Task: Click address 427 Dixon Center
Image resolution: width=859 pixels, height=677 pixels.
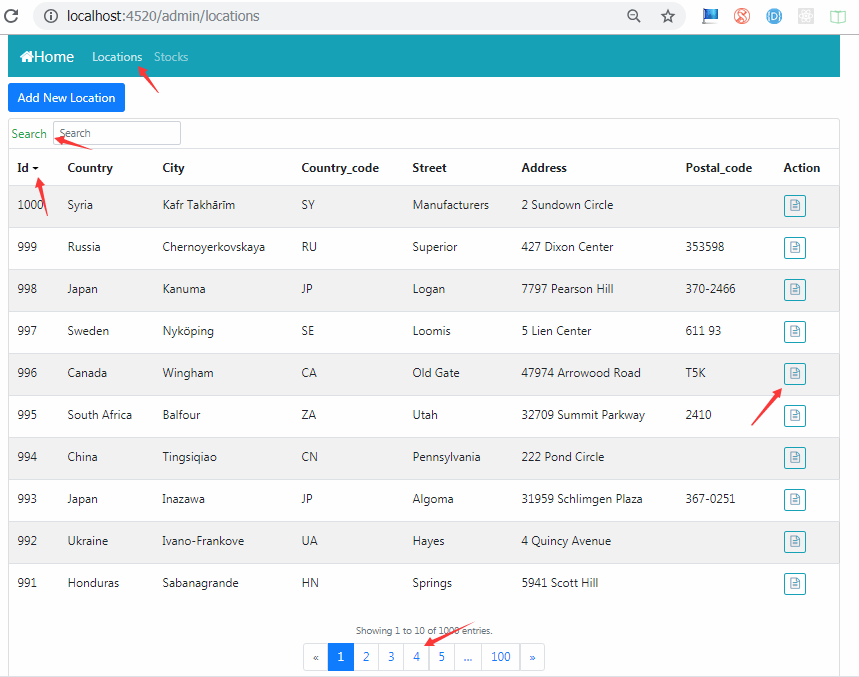Action: [567, 247]
